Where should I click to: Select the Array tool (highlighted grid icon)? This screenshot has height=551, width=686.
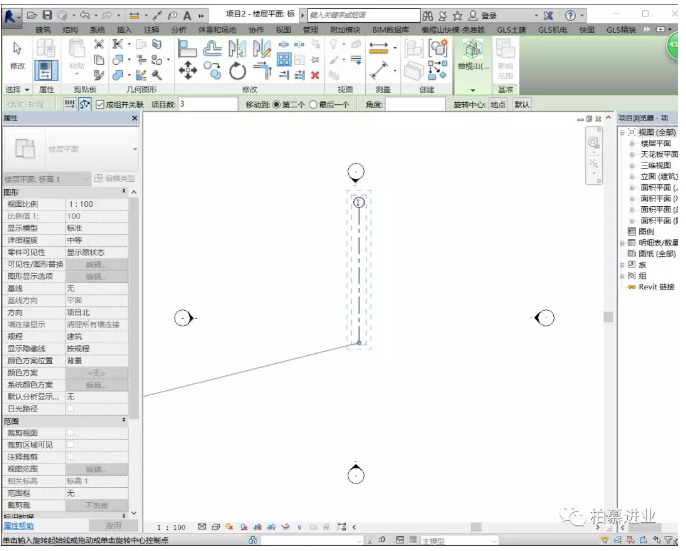284,59
